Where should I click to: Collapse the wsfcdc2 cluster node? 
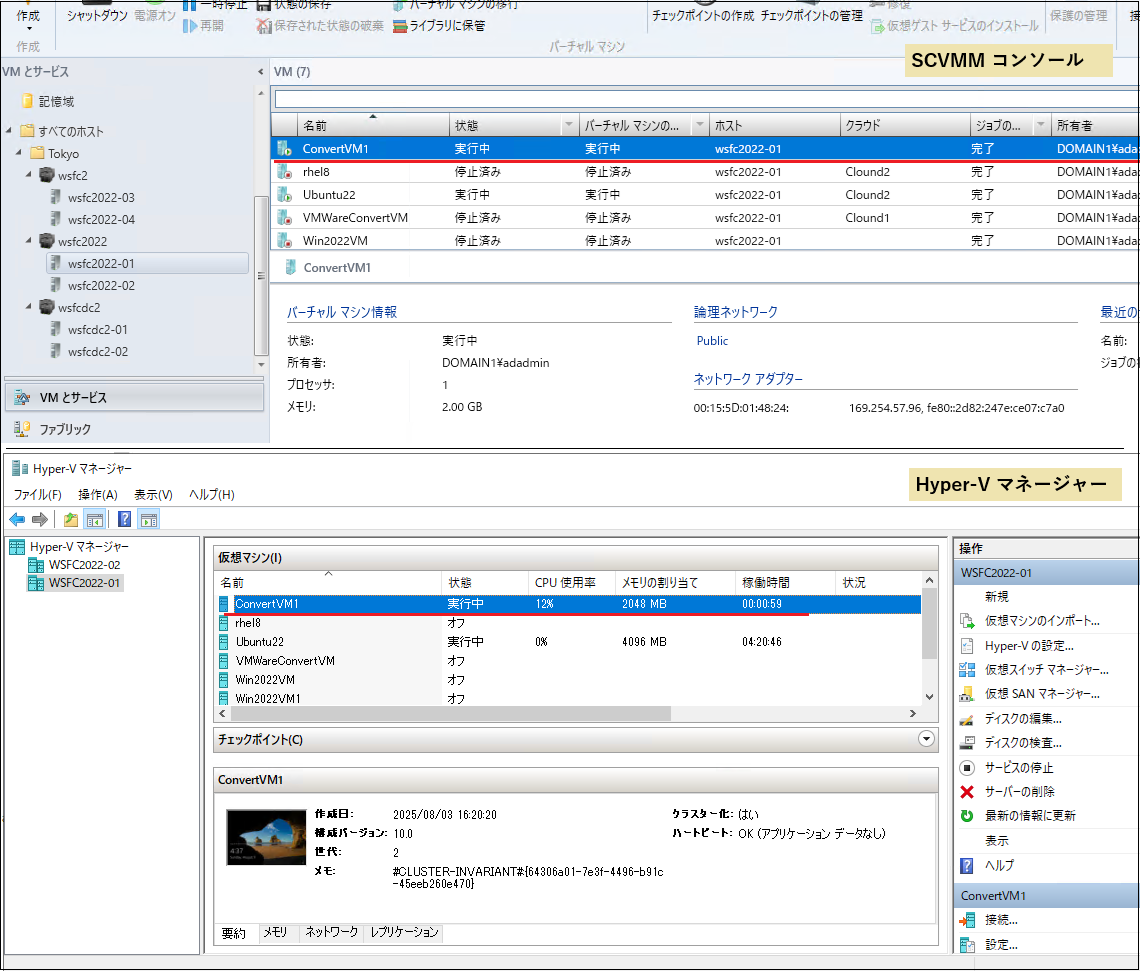29,307
